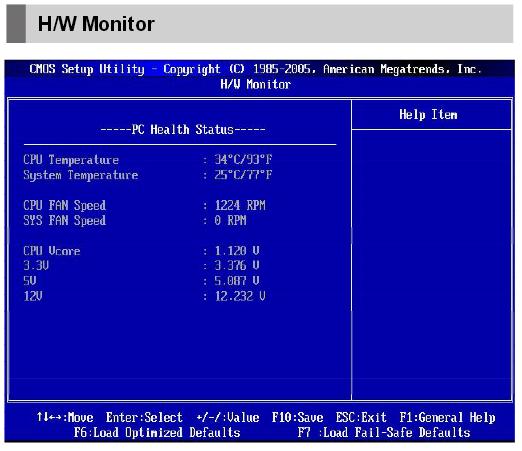Click the H/W Monitor BIOS screen title
The image size is (522, 451).
pyautogui.click(x=255, y=84)
